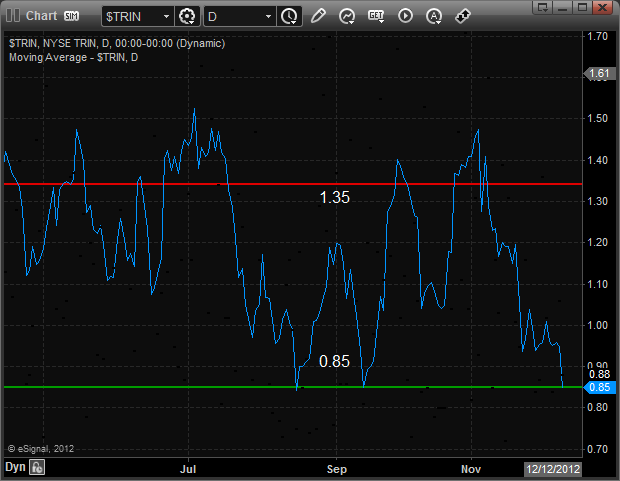Click the 1.50 price axis label

[597, 118]
